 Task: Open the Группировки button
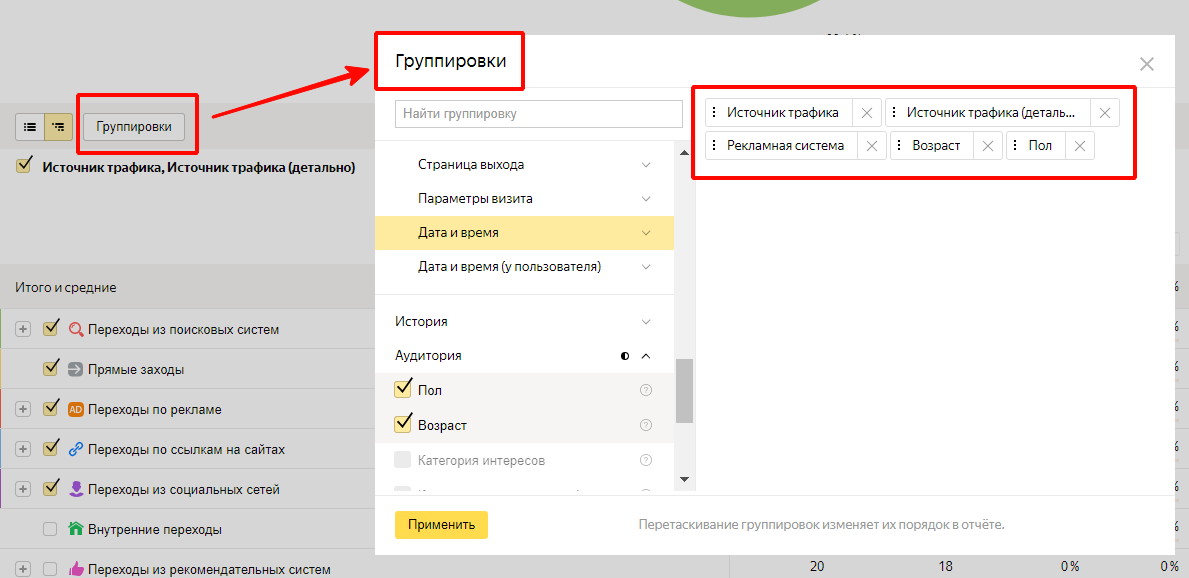140,127
